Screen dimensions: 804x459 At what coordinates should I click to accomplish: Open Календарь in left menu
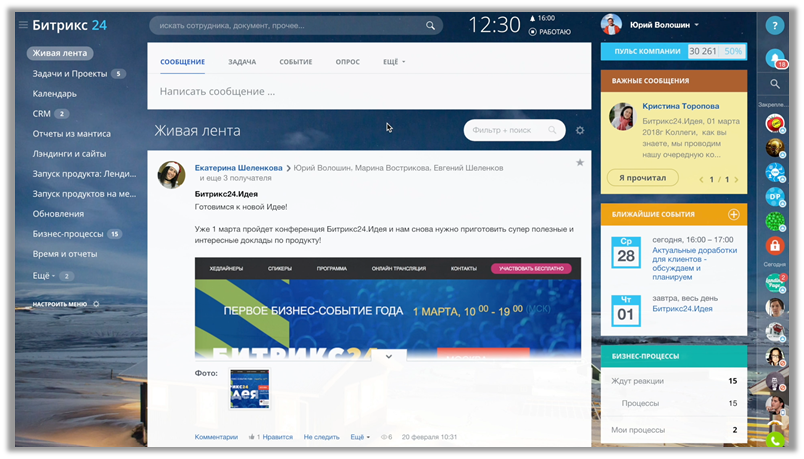(54, 93)
